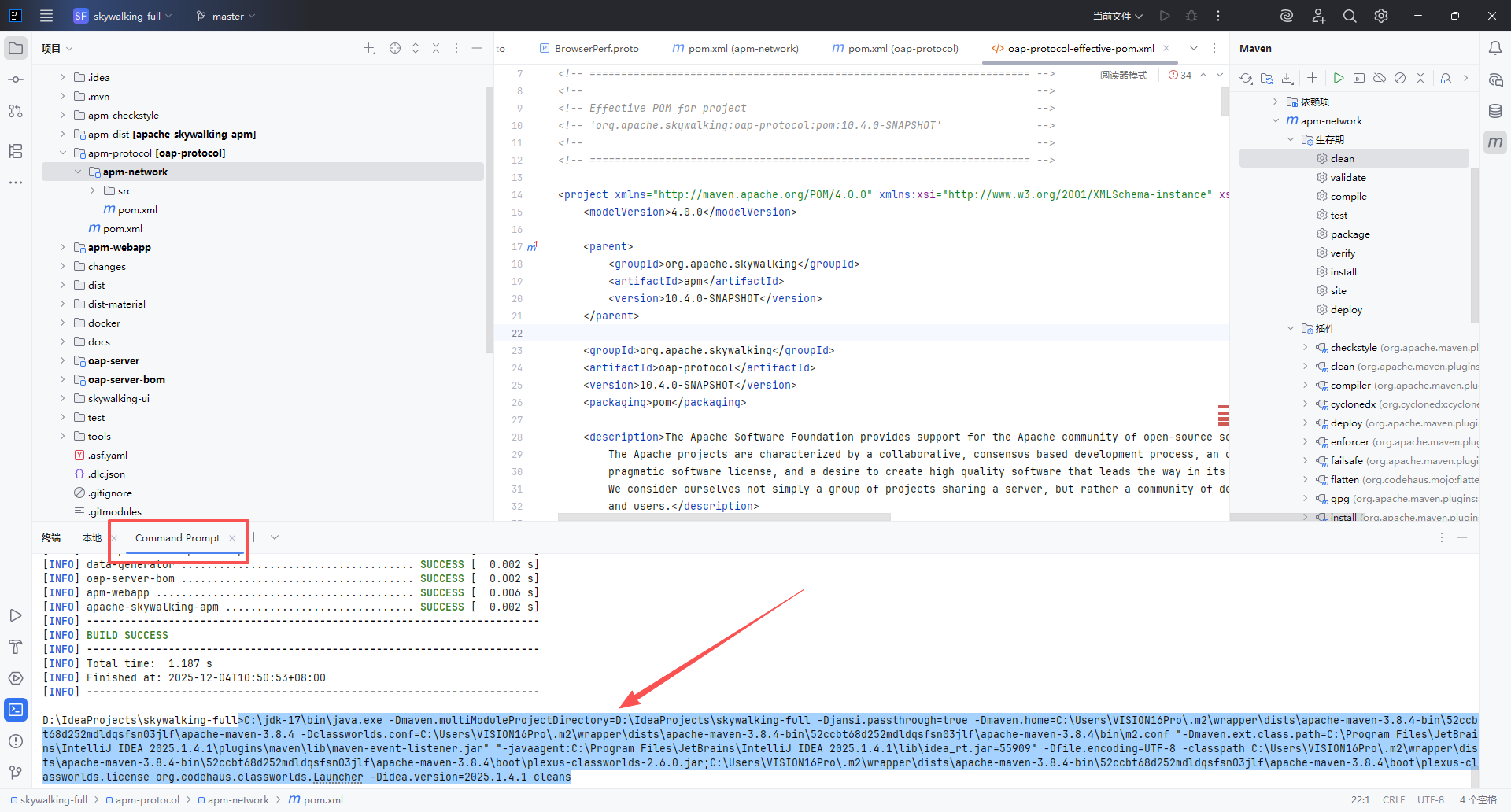Open the Git tool window
The height and width of the screenshot is (812, 1511).
[x=16, y=773]
